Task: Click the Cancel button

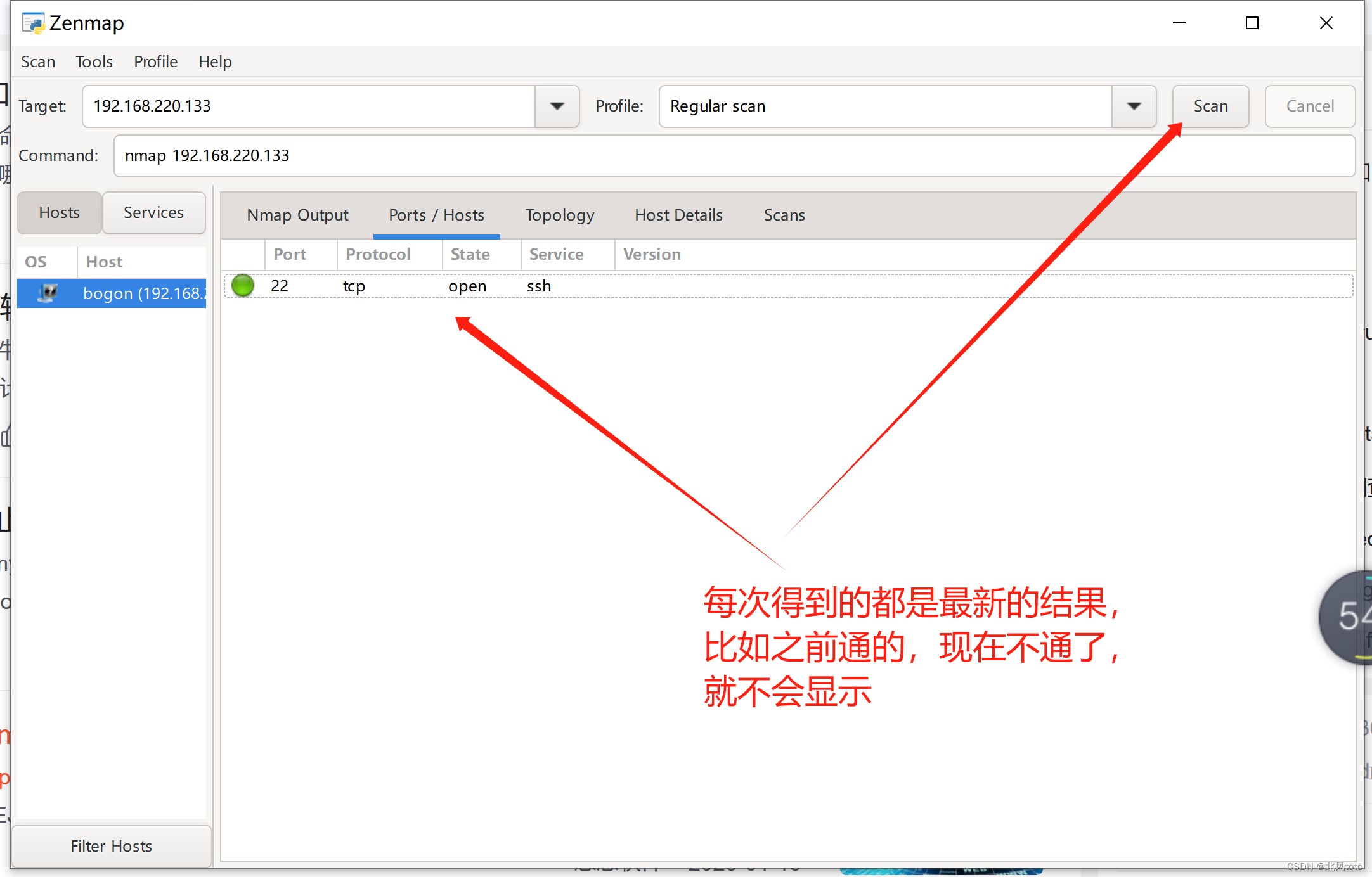Action: point(1310,106)
